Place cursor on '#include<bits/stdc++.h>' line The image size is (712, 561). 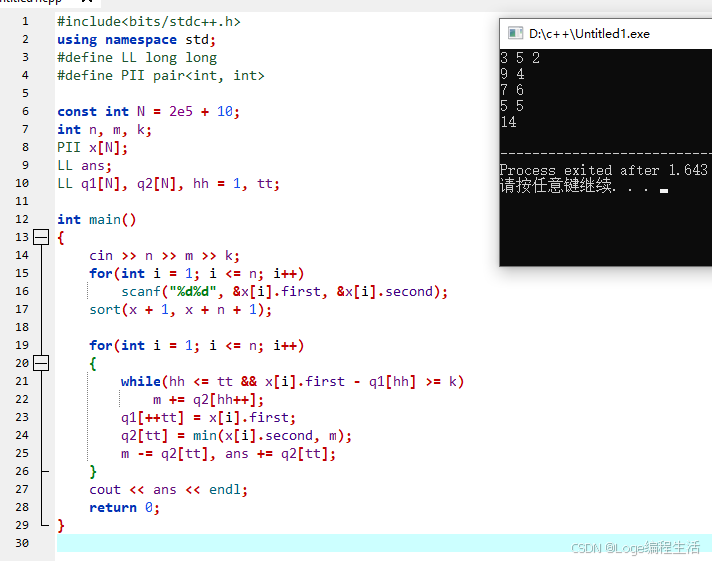pos(148,21)
